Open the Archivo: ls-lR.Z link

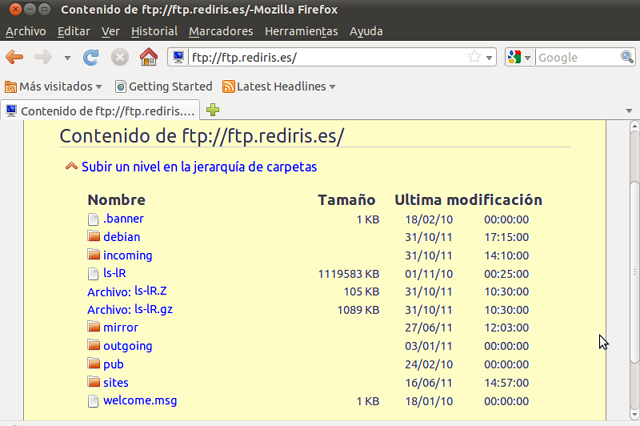tap(127, 291)
